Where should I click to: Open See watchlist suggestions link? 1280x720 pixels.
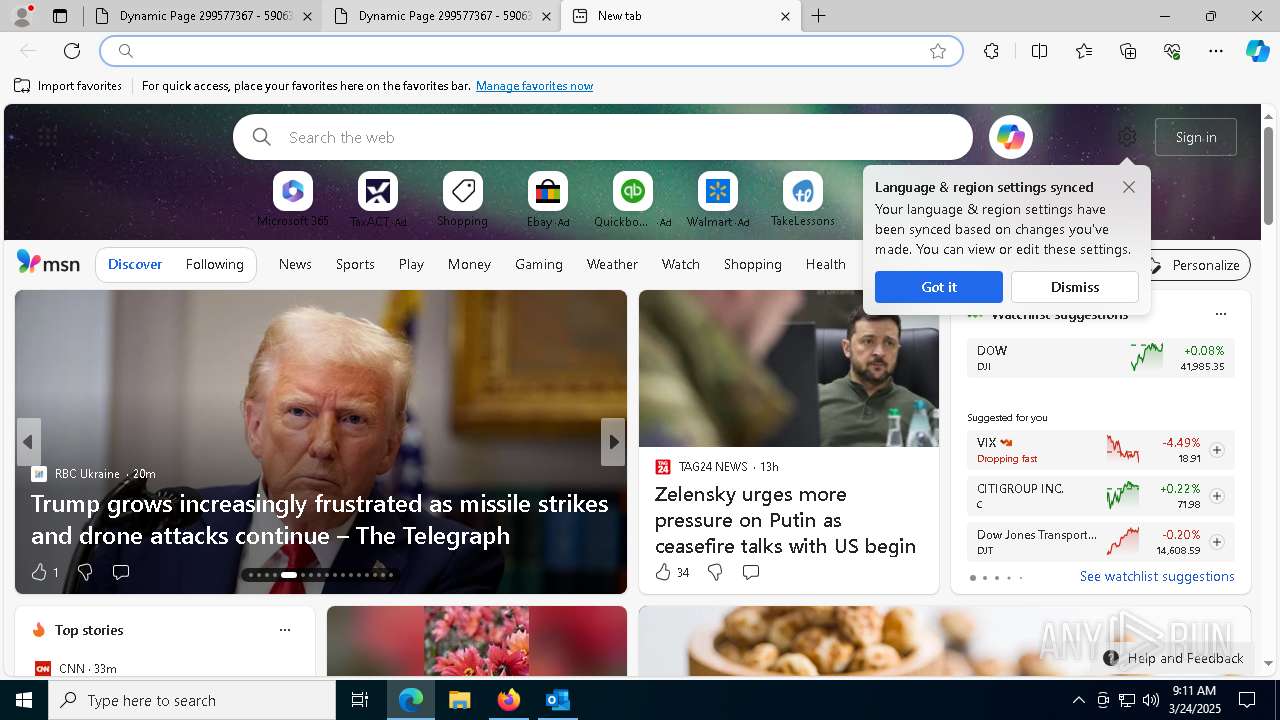(1157, 576)
